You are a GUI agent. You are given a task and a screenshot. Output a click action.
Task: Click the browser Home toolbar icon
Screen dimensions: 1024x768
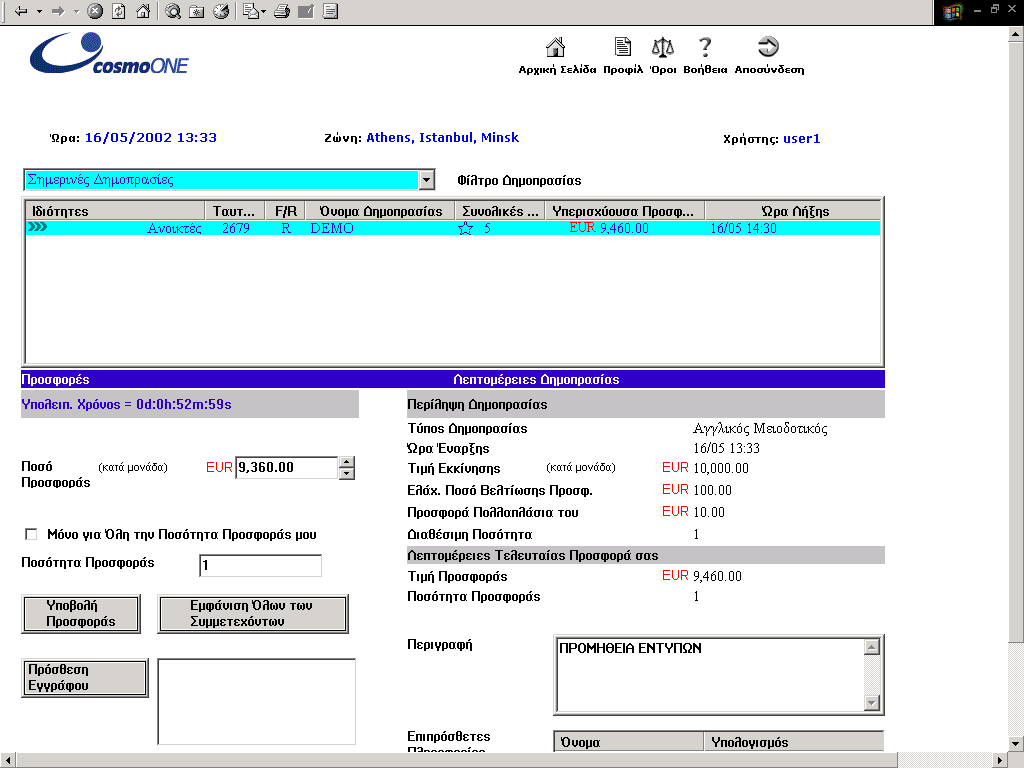pyautogui.click(x=143, y=11)
